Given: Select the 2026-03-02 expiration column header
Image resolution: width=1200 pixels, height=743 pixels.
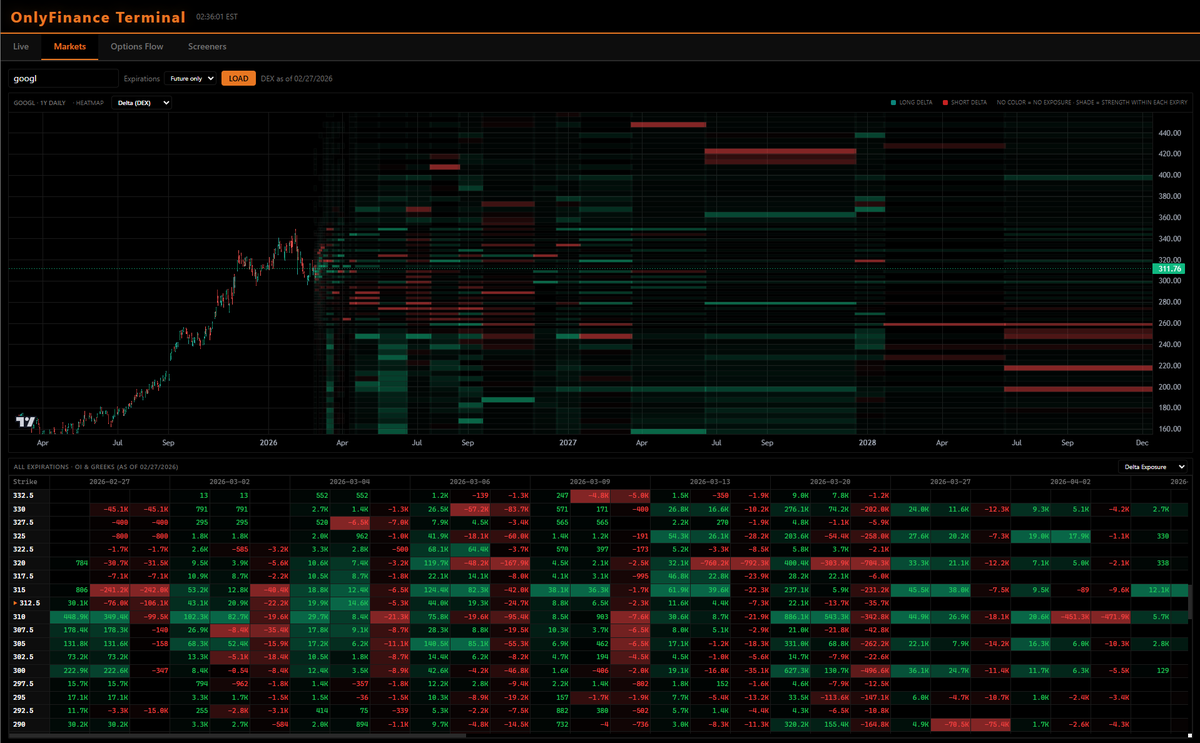Looking at the screenshot, I should pos(230,481).
